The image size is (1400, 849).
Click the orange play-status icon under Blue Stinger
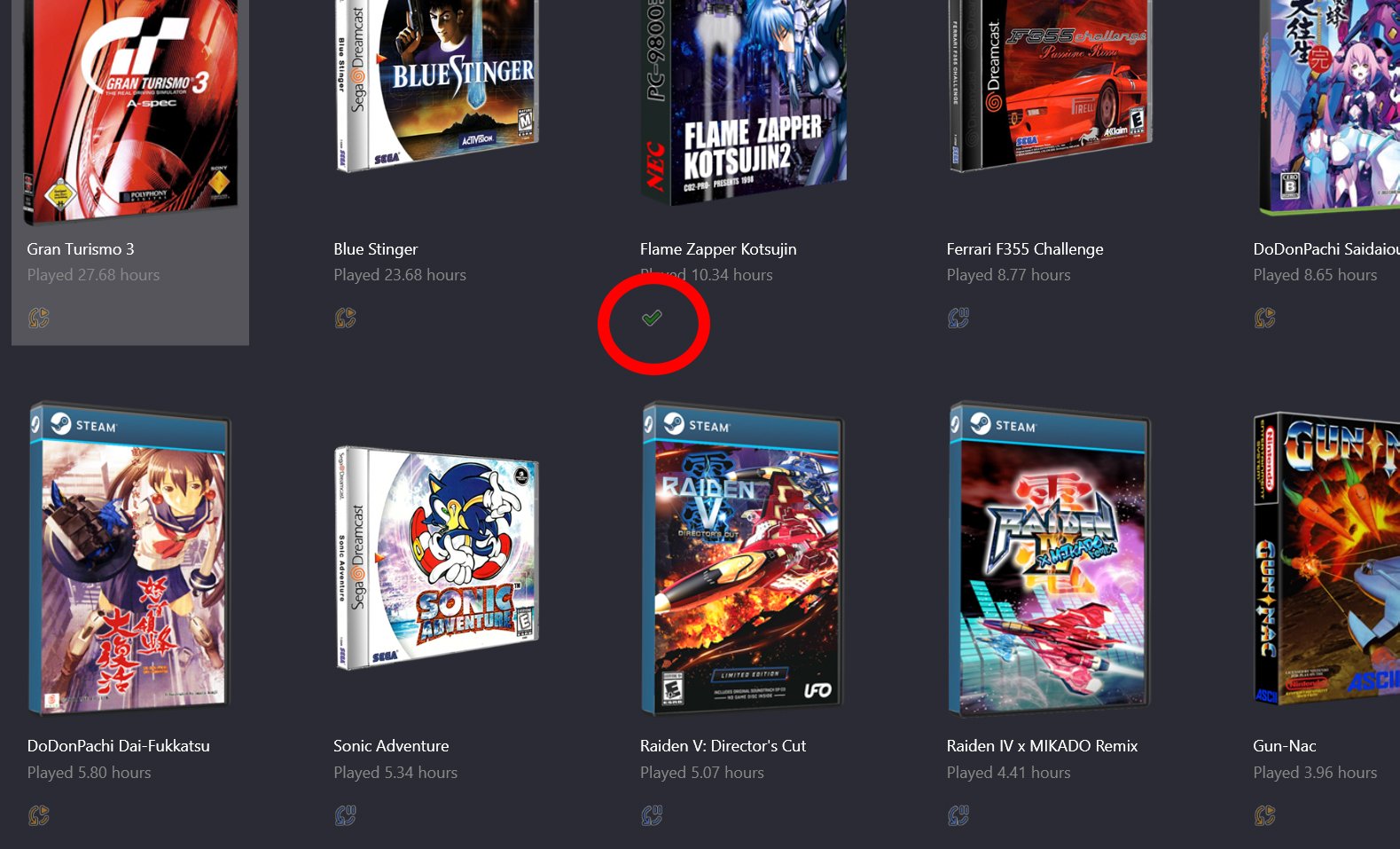pos(345,318)
